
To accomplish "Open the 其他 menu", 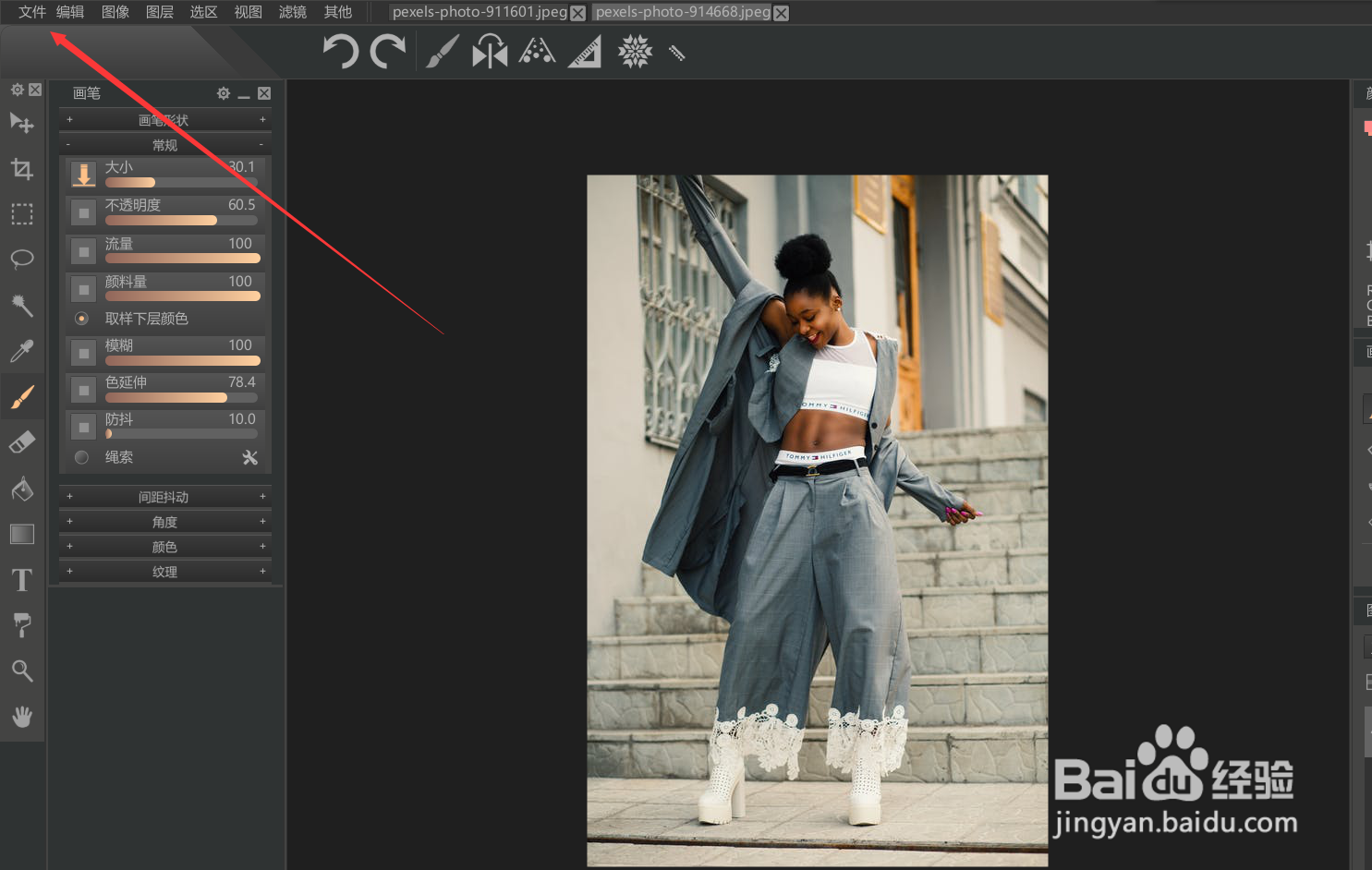I will tap(338, 12).
